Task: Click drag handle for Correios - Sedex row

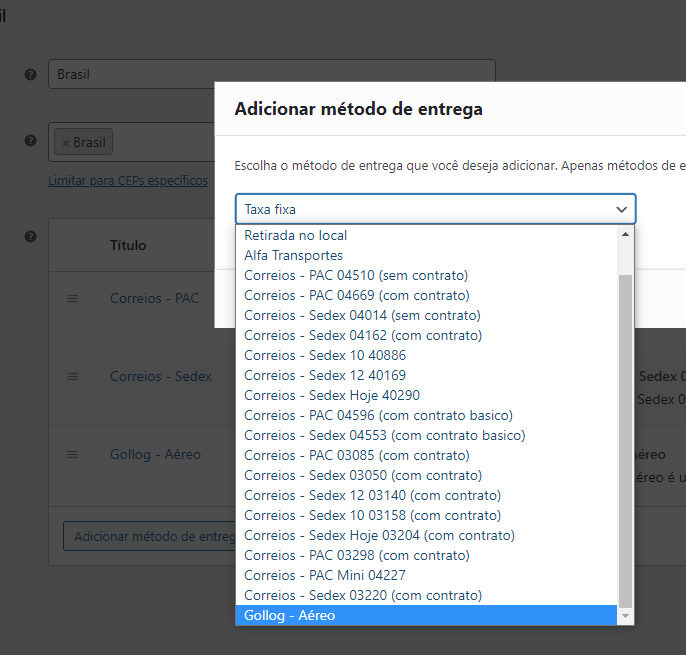Action: pos(72,377)
